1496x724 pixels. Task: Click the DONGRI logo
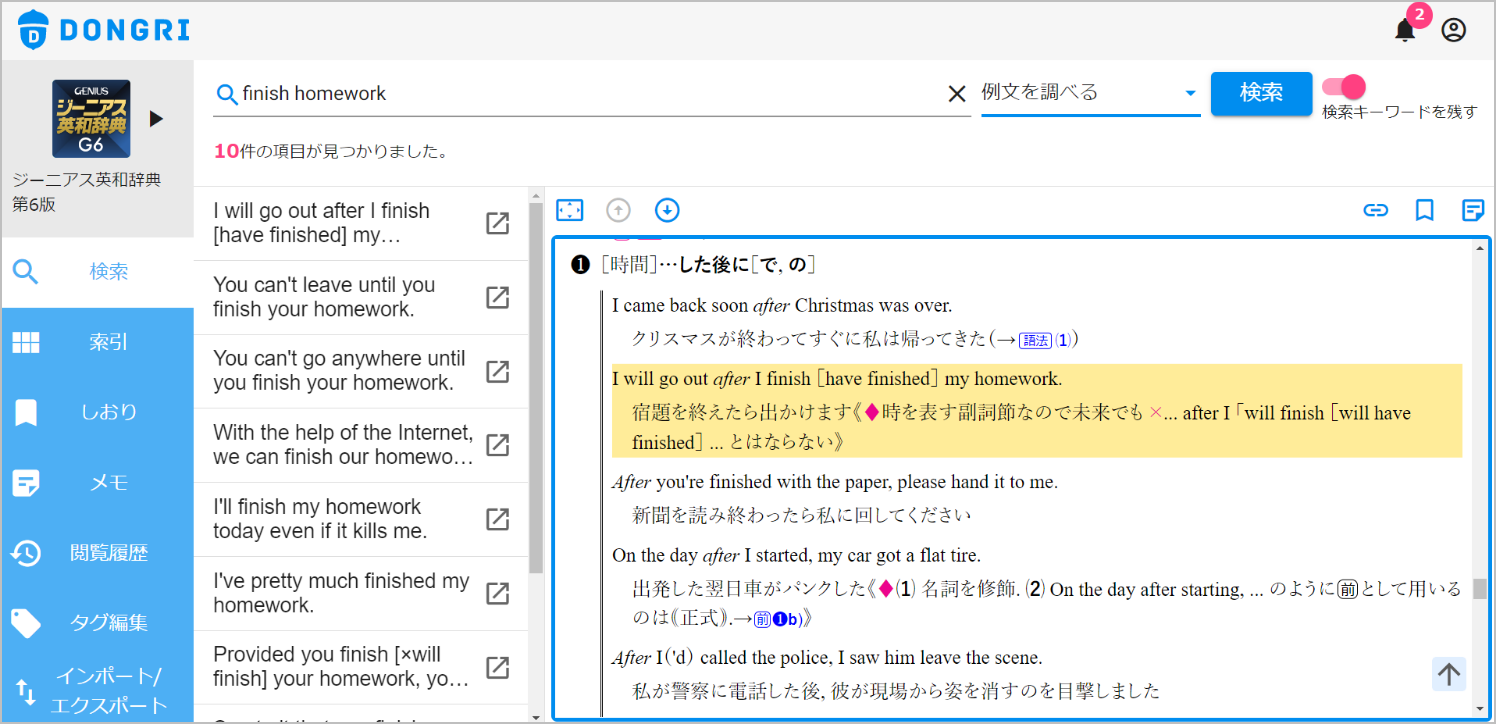click(104, 30)
